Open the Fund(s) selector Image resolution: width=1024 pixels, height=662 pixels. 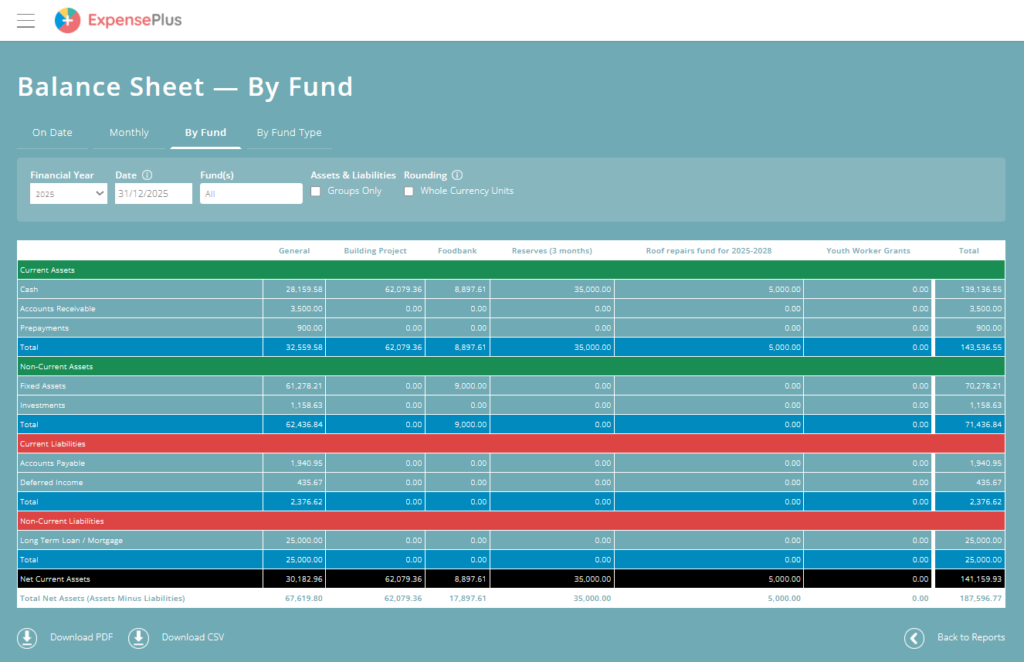[x=251, y=194]
